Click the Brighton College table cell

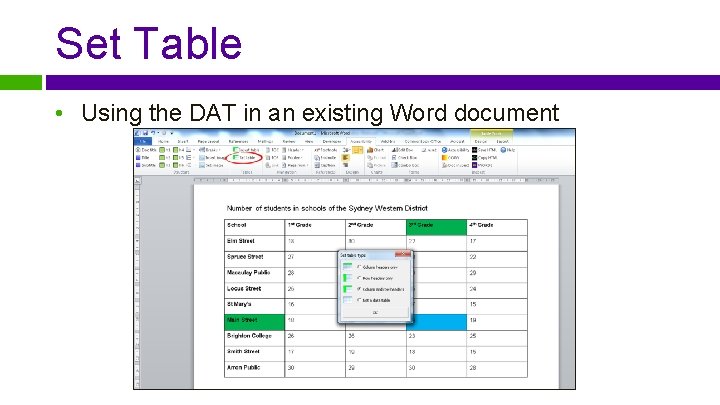[x=254, y=338]
